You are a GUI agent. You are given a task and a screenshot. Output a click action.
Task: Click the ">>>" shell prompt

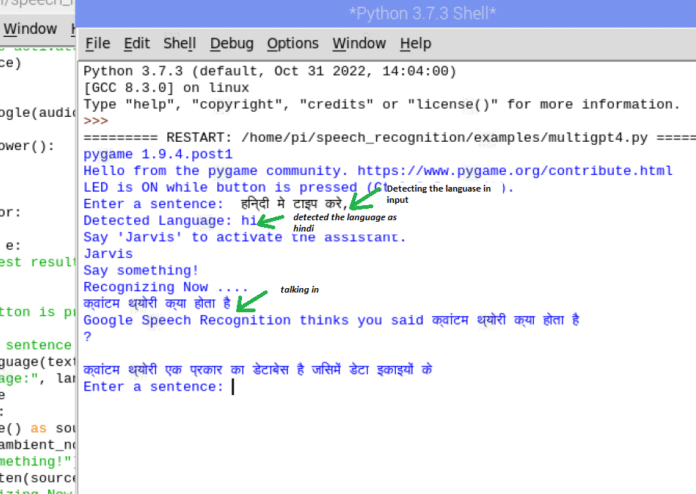click(x=96, y=121)
